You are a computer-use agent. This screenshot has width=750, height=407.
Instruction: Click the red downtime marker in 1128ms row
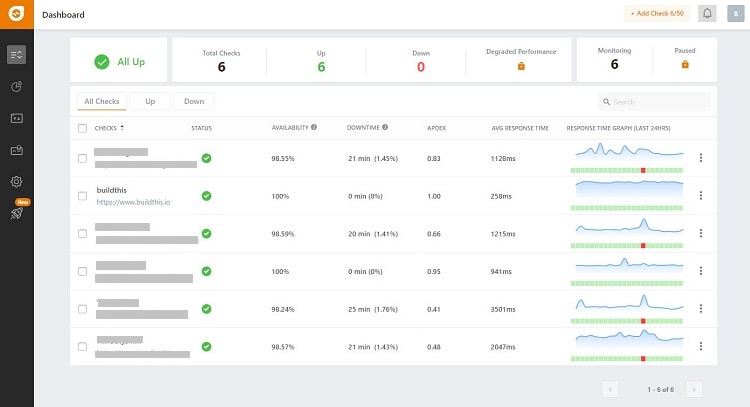(x=643, y=170)
